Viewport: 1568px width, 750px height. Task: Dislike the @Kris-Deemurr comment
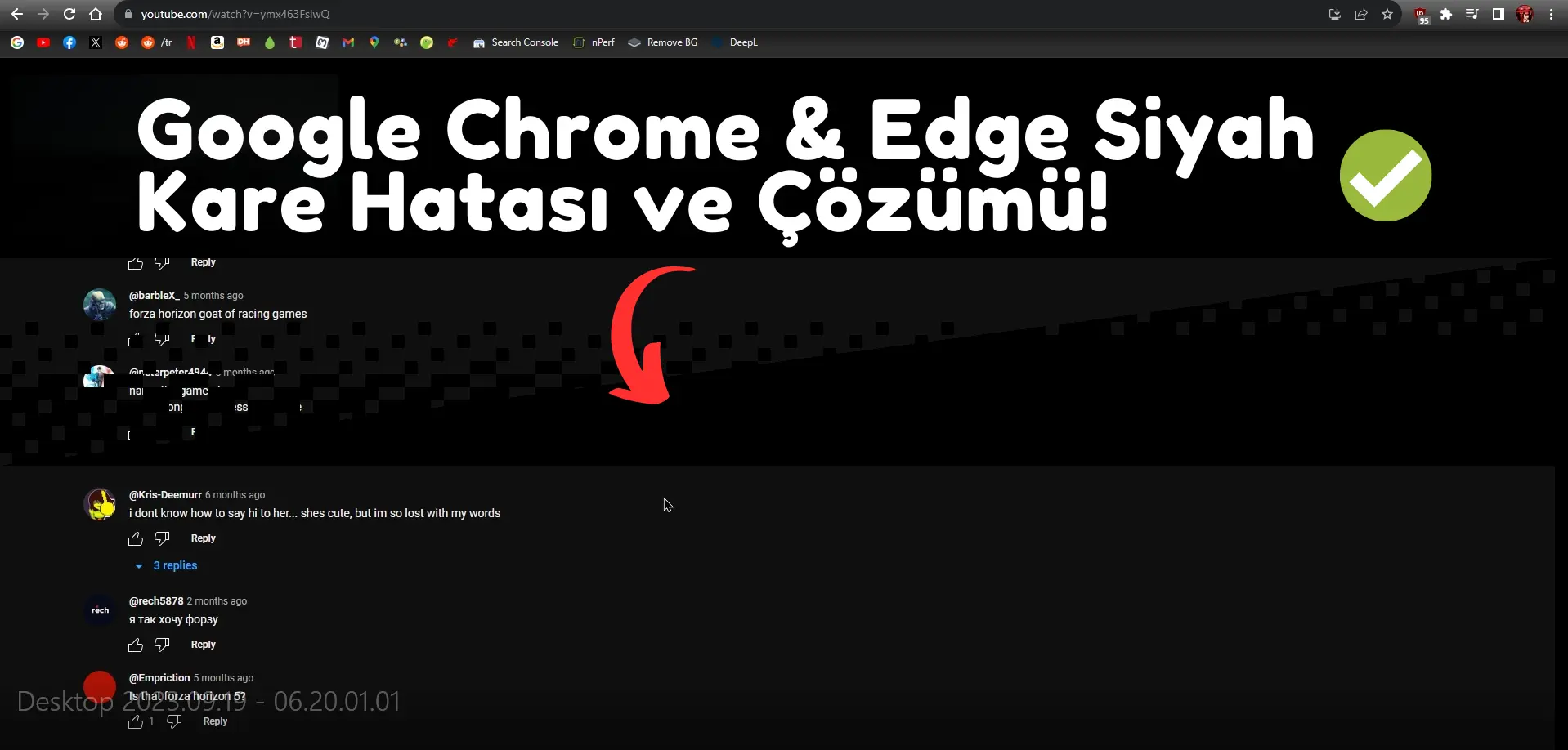[x=162, y=538]
